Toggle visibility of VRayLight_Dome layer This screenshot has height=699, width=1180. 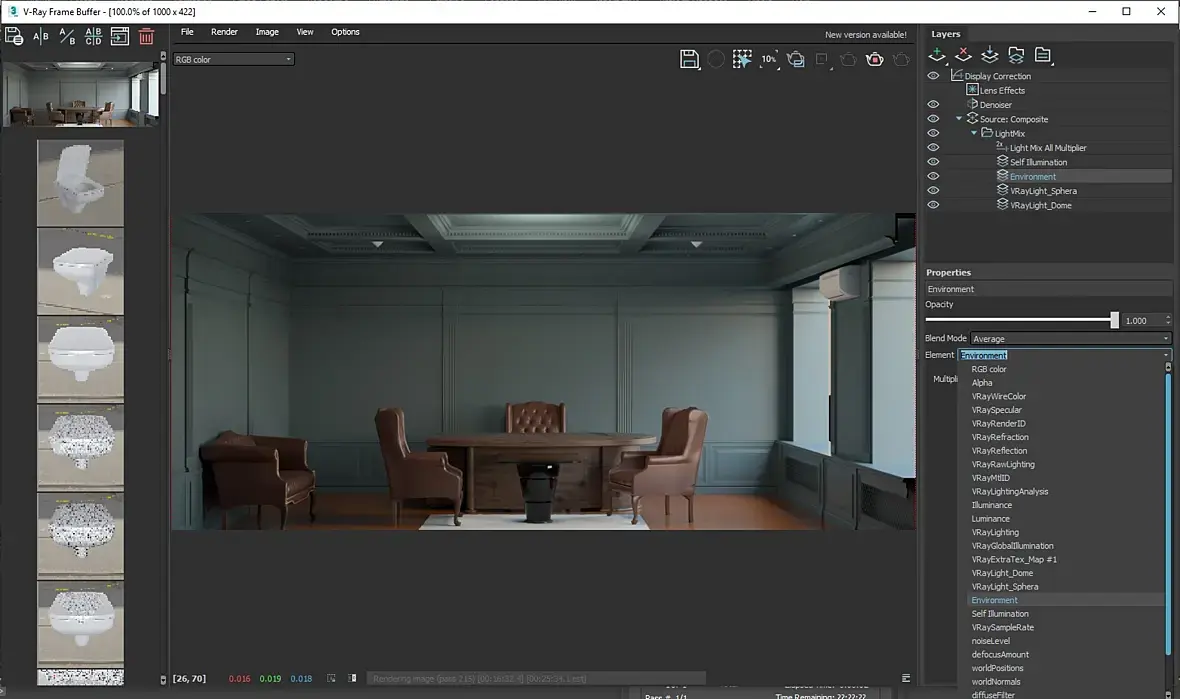coord(933,205)
